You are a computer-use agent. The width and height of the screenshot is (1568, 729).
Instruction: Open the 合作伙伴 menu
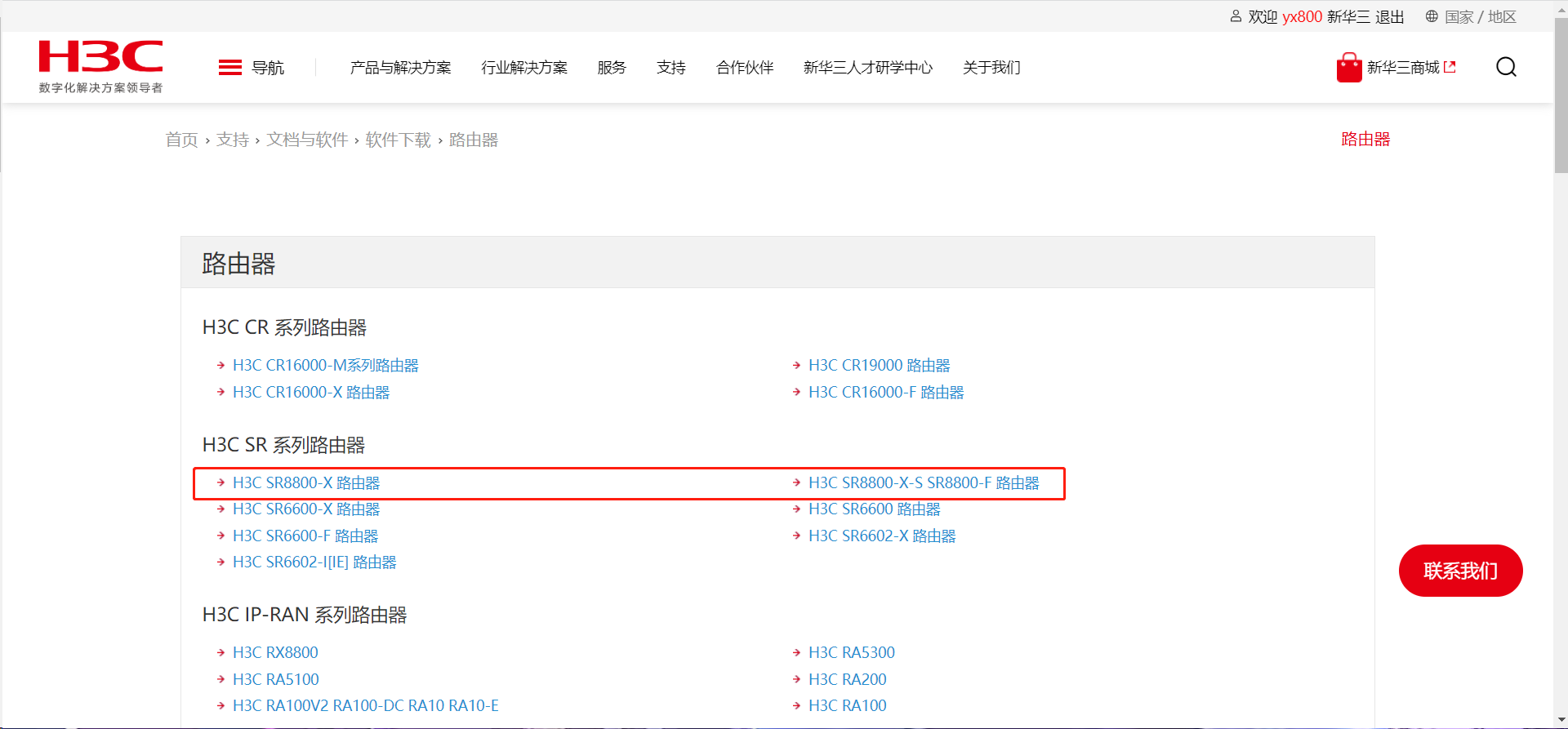click(745, 68)
